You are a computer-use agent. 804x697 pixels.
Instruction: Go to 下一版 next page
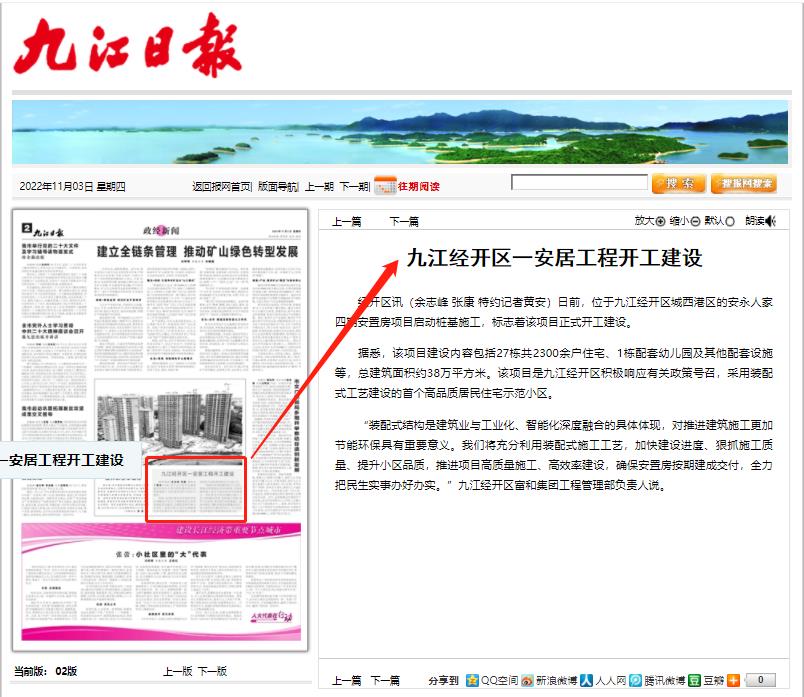212,671
